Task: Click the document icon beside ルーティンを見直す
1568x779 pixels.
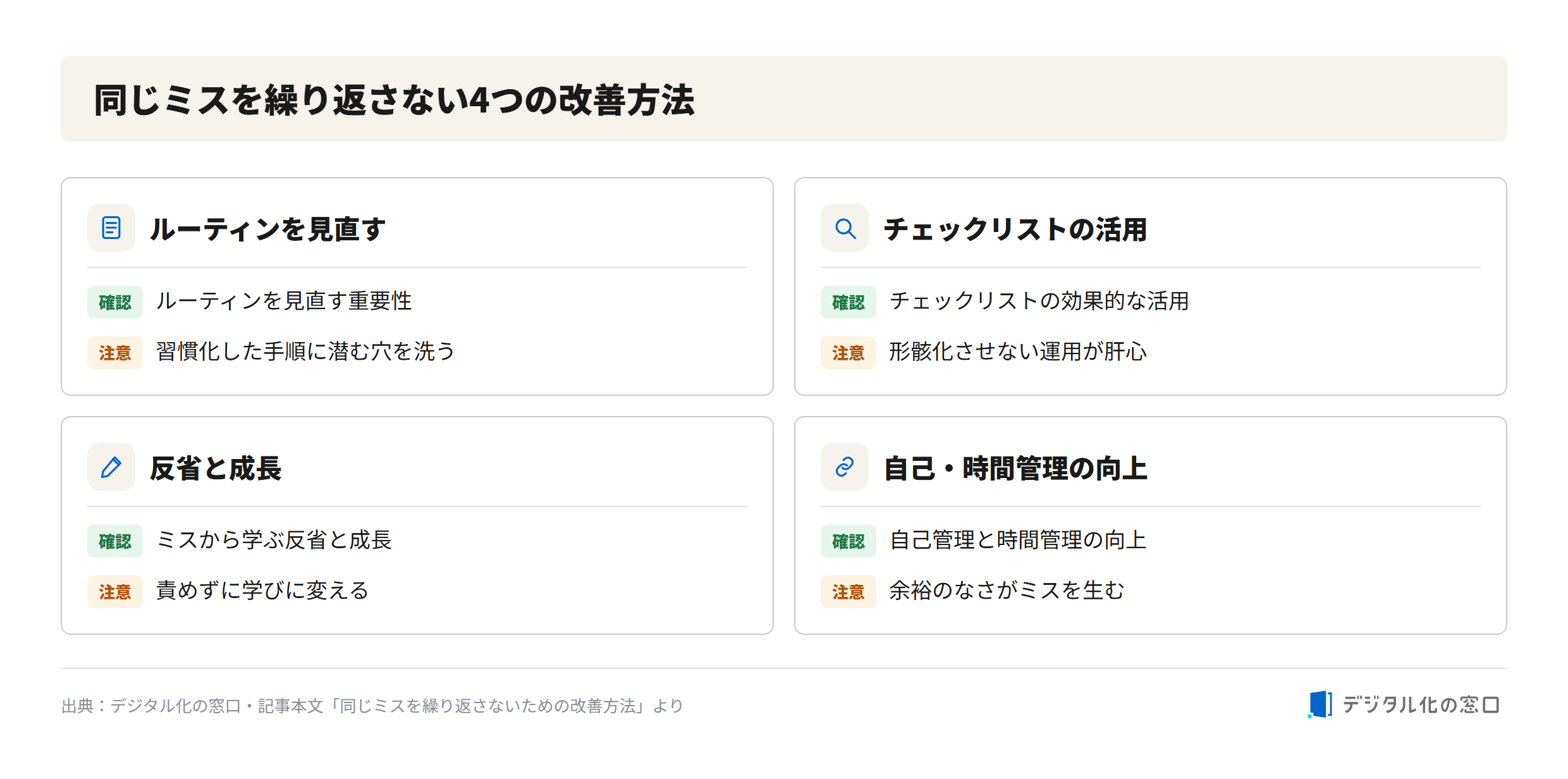Action: pos(111,228)
